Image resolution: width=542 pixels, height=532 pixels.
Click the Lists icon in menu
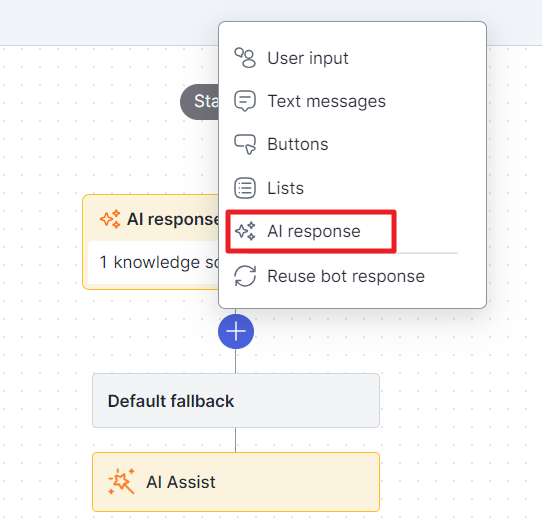click(x=245, y=188)
